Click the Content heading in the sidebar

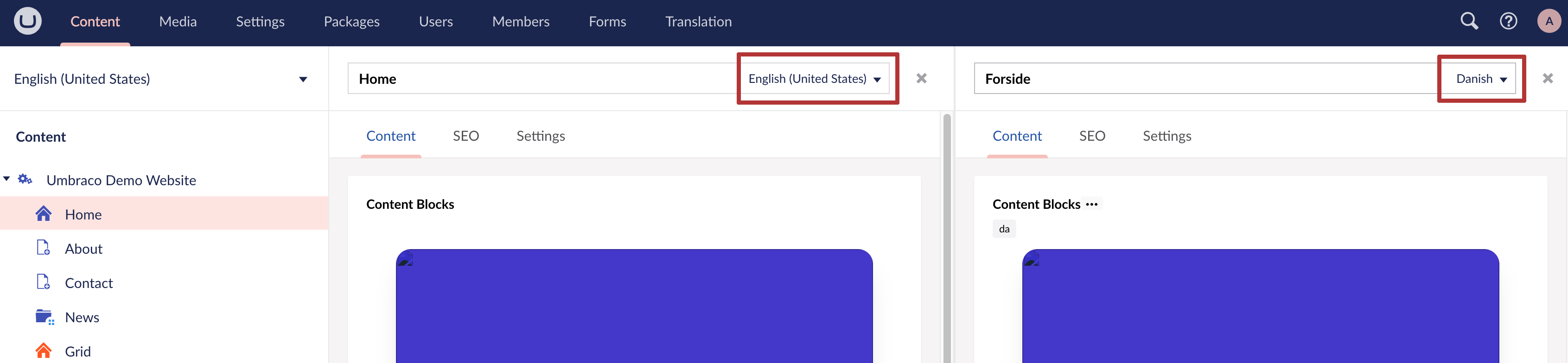click(x=41, y=137)
